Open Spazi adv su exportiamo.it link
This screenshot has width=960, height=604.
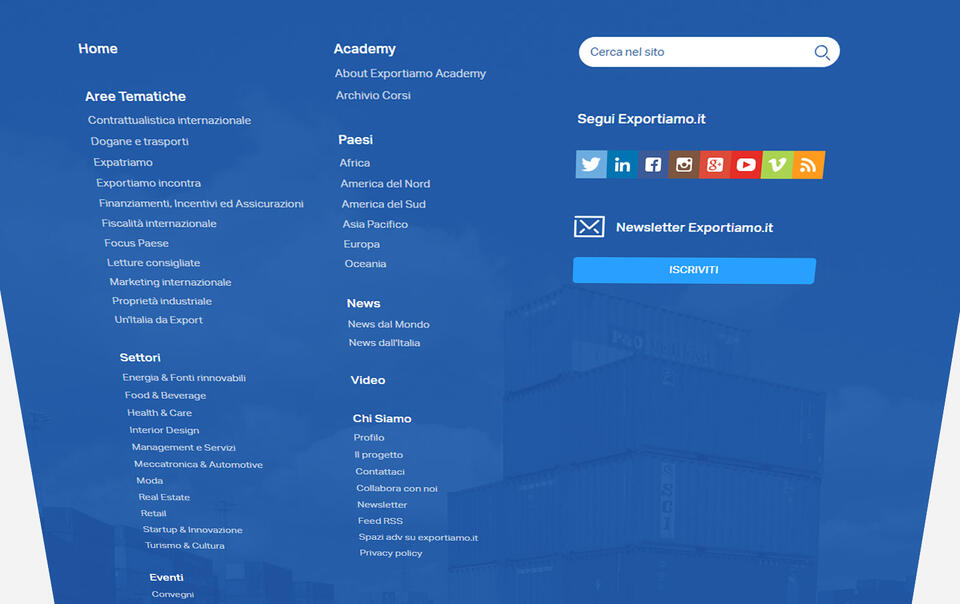click(x=419, y=537)
